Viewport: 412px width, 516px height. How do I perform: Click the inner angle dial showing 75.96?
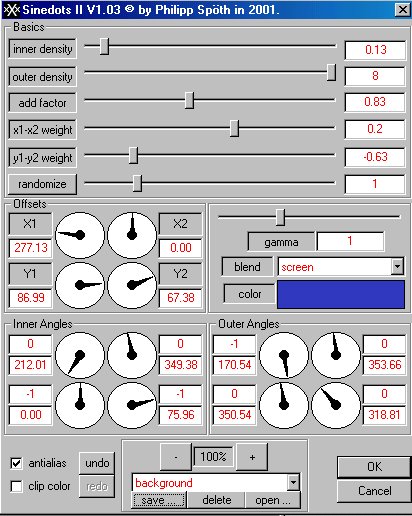(x=132, y=405)
